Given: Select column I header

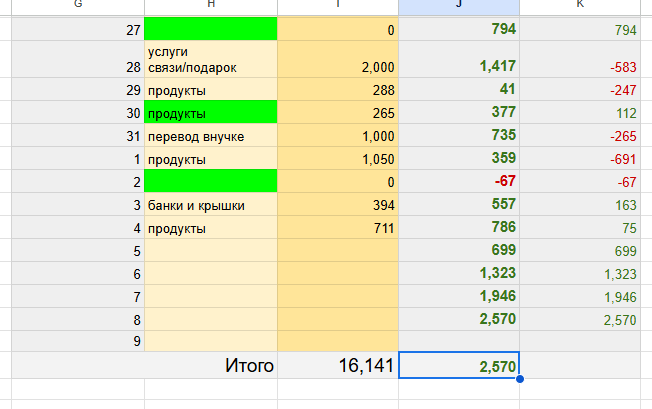Looking at the screenshot, I should (338, 7).
